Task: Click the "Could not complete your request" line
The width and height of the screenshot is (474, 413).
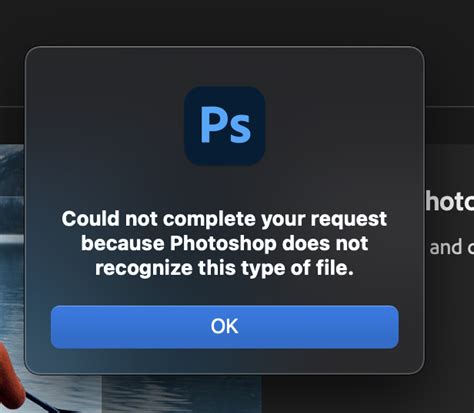Action: (224, 219)
